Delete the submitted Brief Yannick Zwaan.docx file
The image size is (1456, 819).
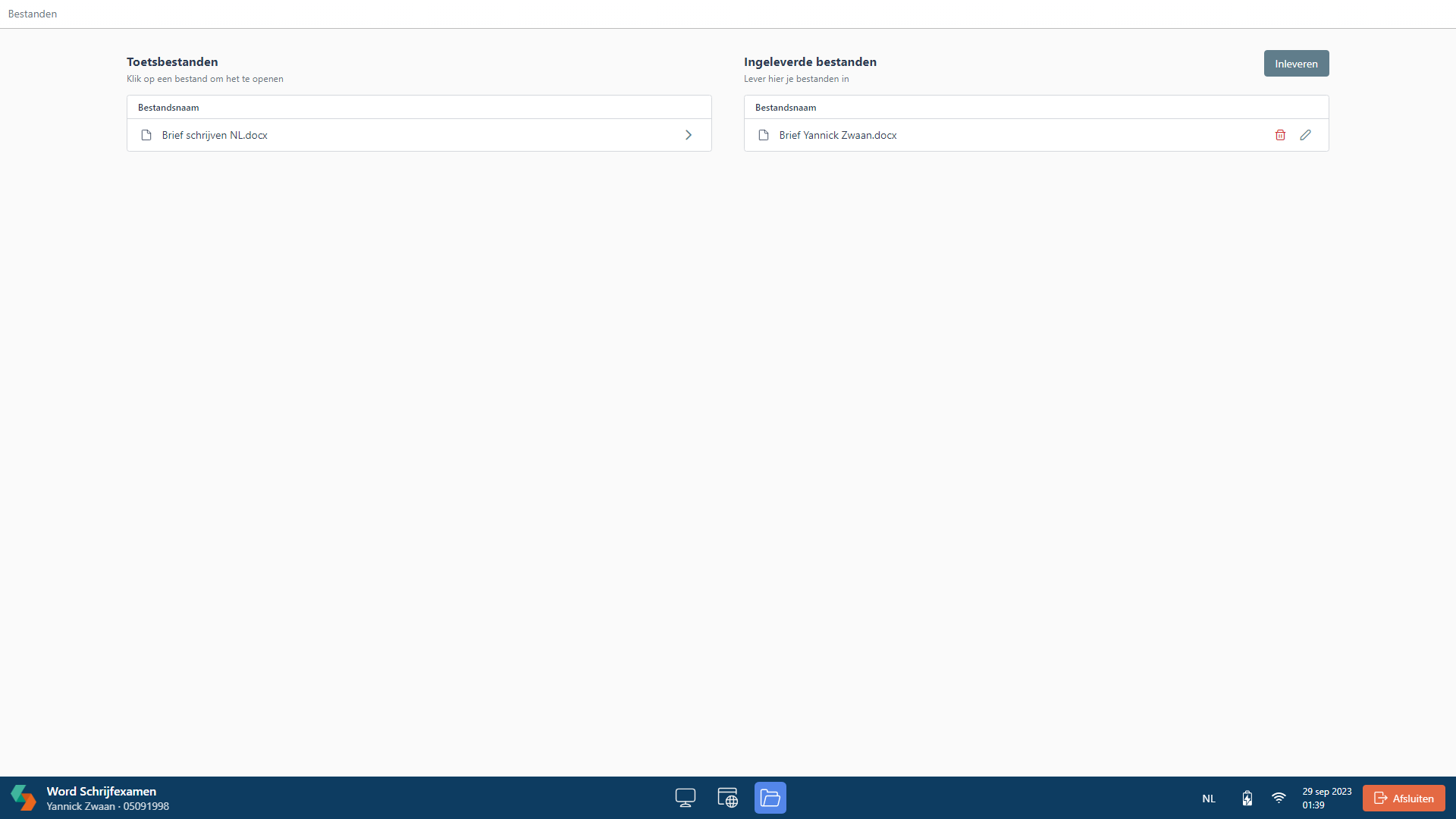pos(1280,135)
